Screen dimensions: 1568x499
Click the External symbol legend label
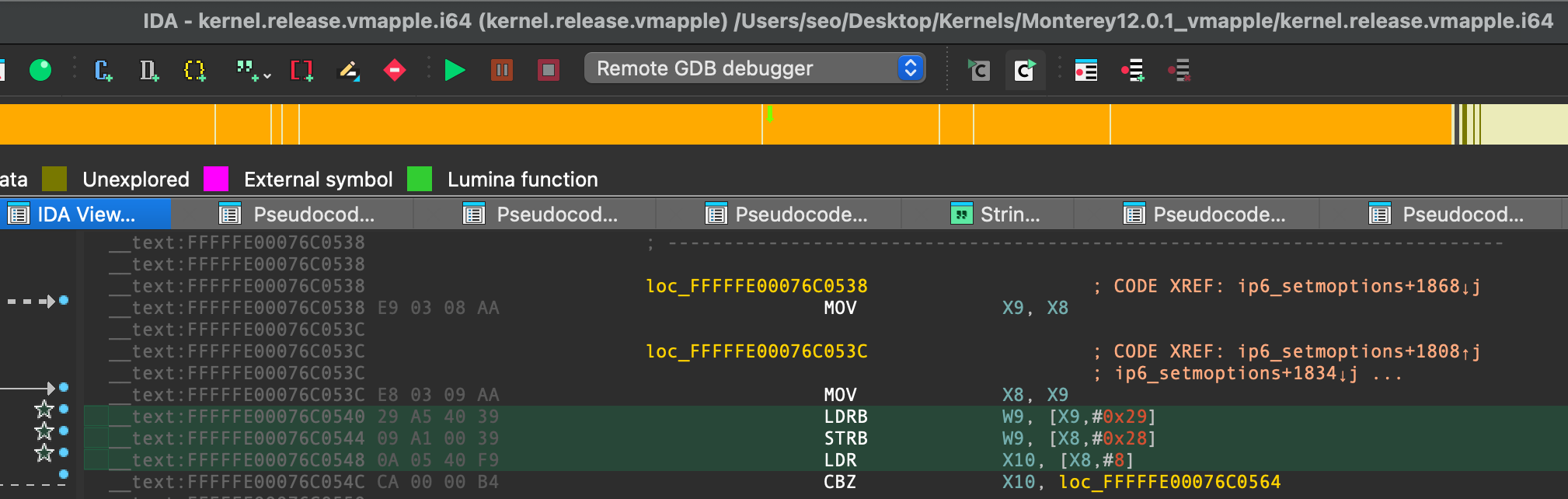(319, 180)
